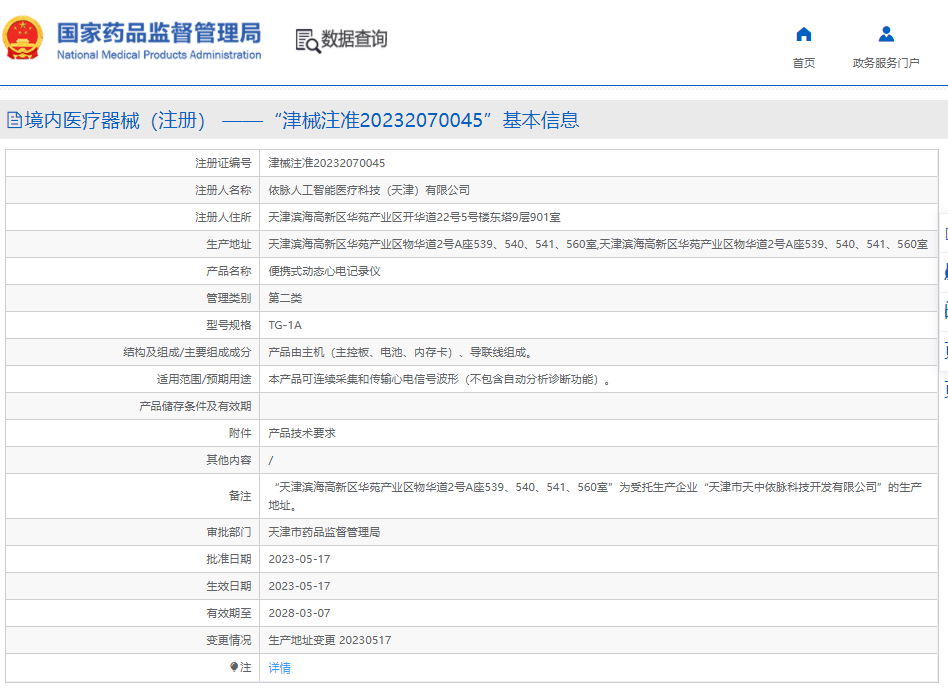Select the 其他内容 label
Screen dimensions: 948x691
pyautogui.click(x=229, y=460)
